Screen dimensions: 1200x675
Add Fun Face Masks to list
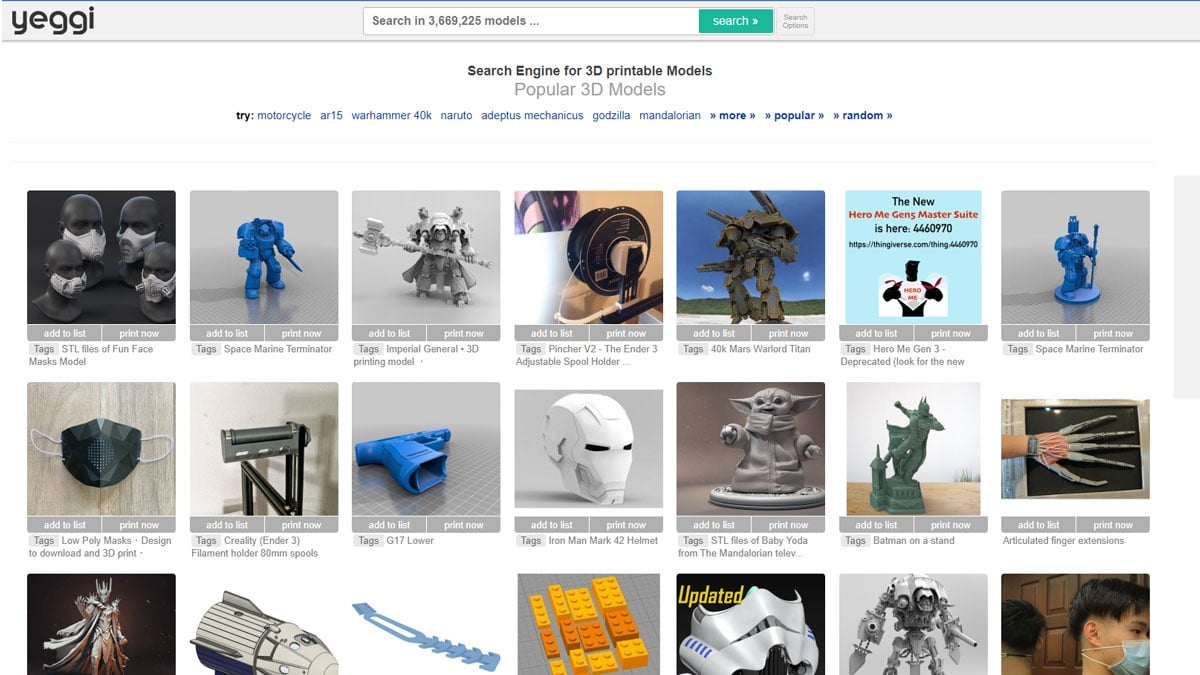click(64, 334)
